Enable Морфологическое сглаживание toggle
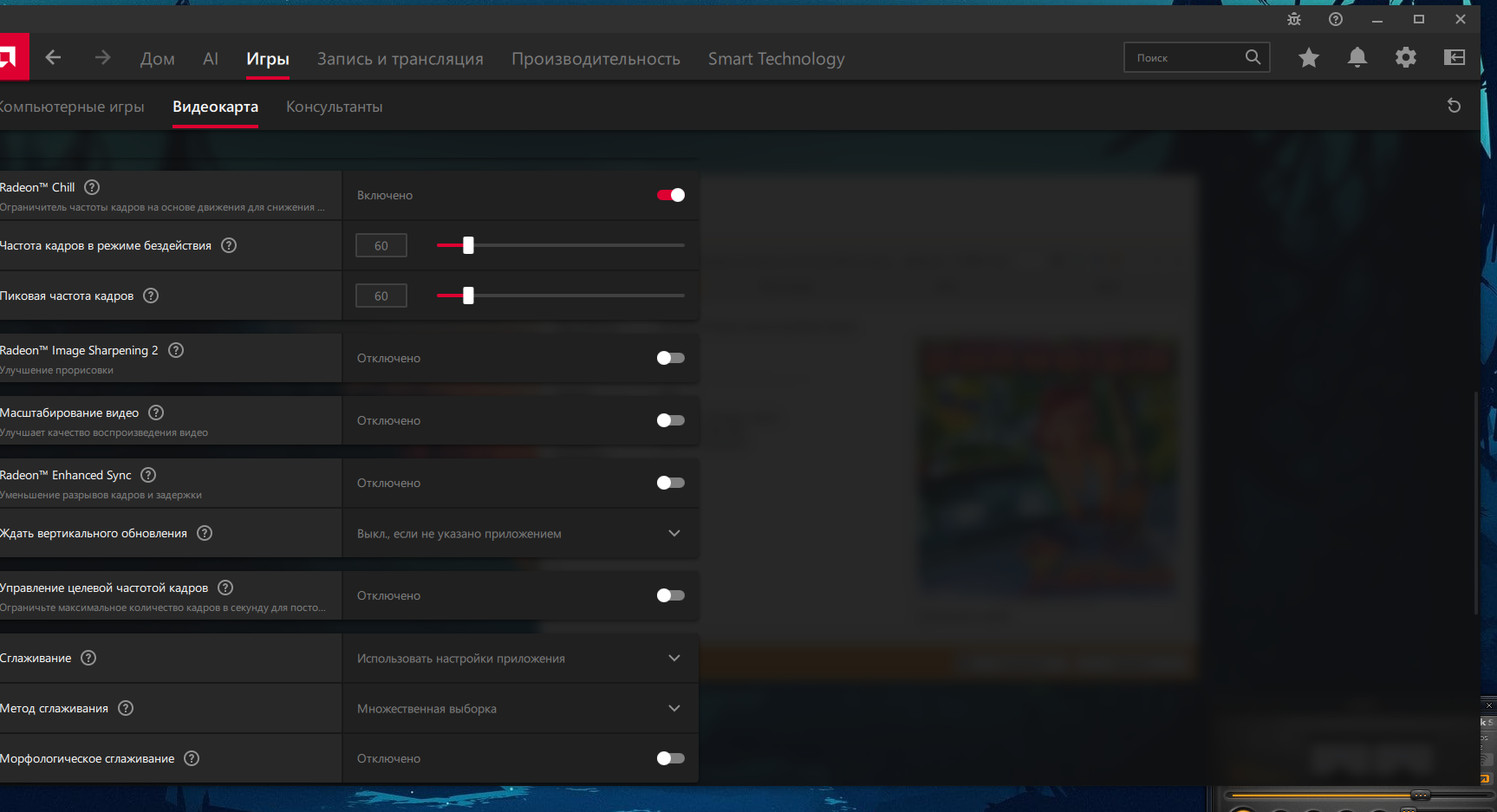 click(x=671, y=758)
